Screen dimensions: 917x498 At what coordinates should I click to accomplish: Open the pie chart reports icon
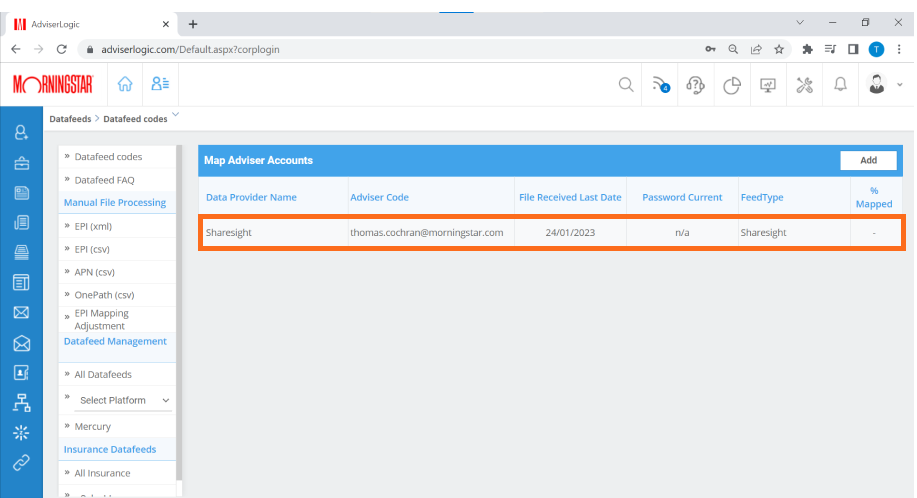point(732,85)
